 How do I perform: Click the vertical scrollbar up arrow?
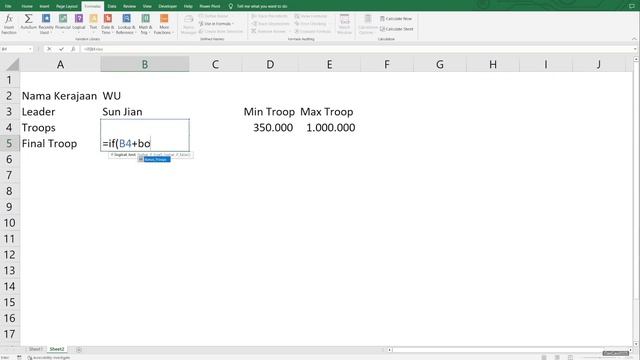pyautogui.click(x=636, y=59)
